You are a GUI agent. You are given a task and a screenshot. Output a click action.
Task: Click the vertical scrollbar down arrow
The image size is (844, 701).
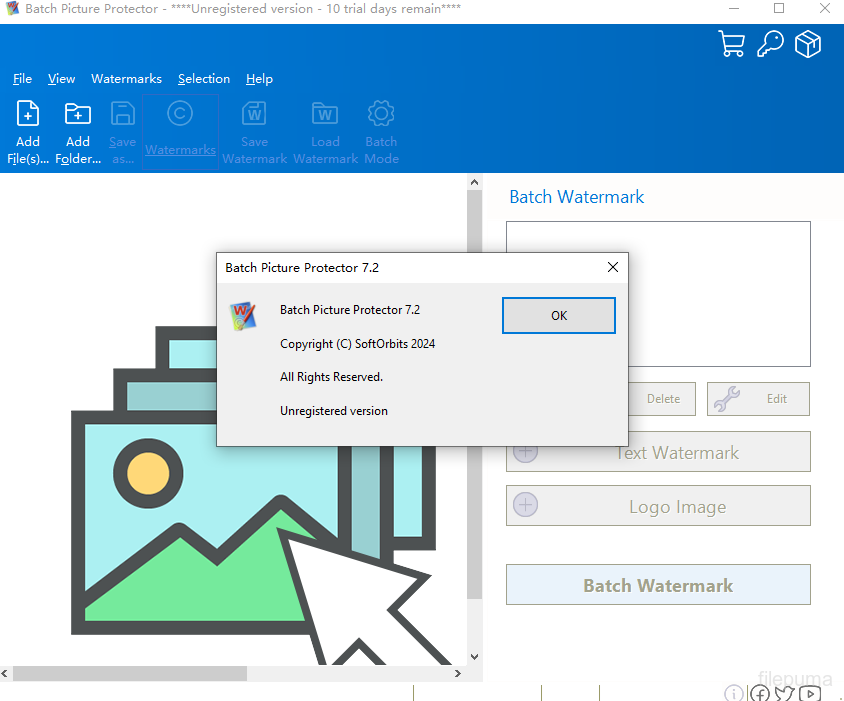pyautogui.click(x=474, y=656)
